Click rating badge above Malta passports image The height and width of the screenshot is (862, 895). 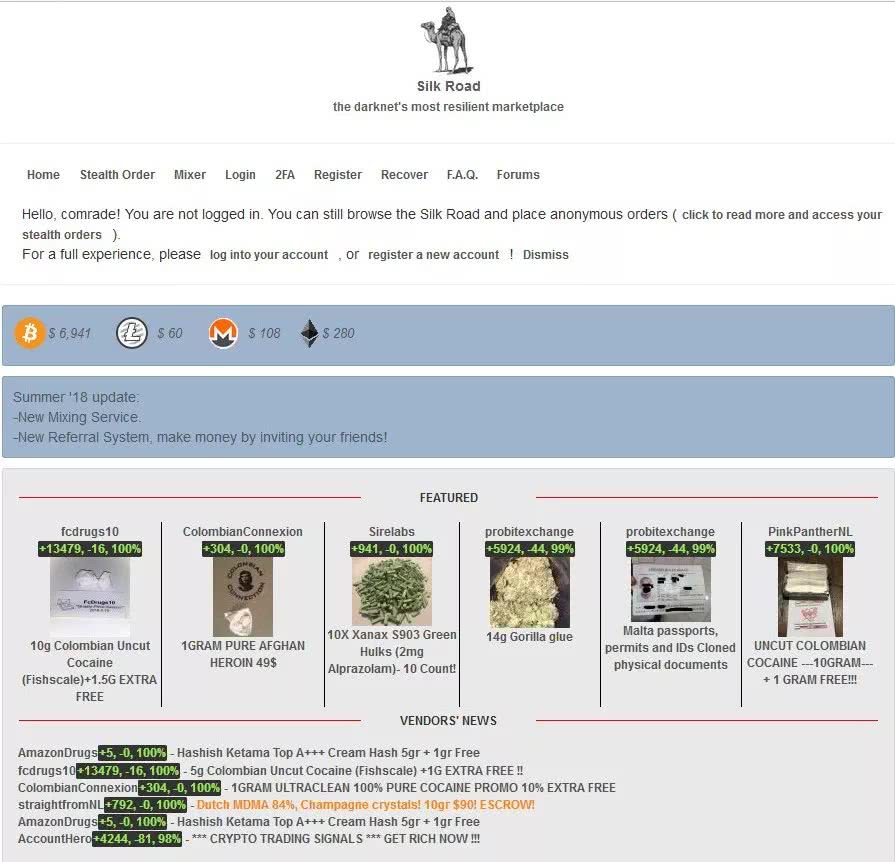(x=671, y=549)
